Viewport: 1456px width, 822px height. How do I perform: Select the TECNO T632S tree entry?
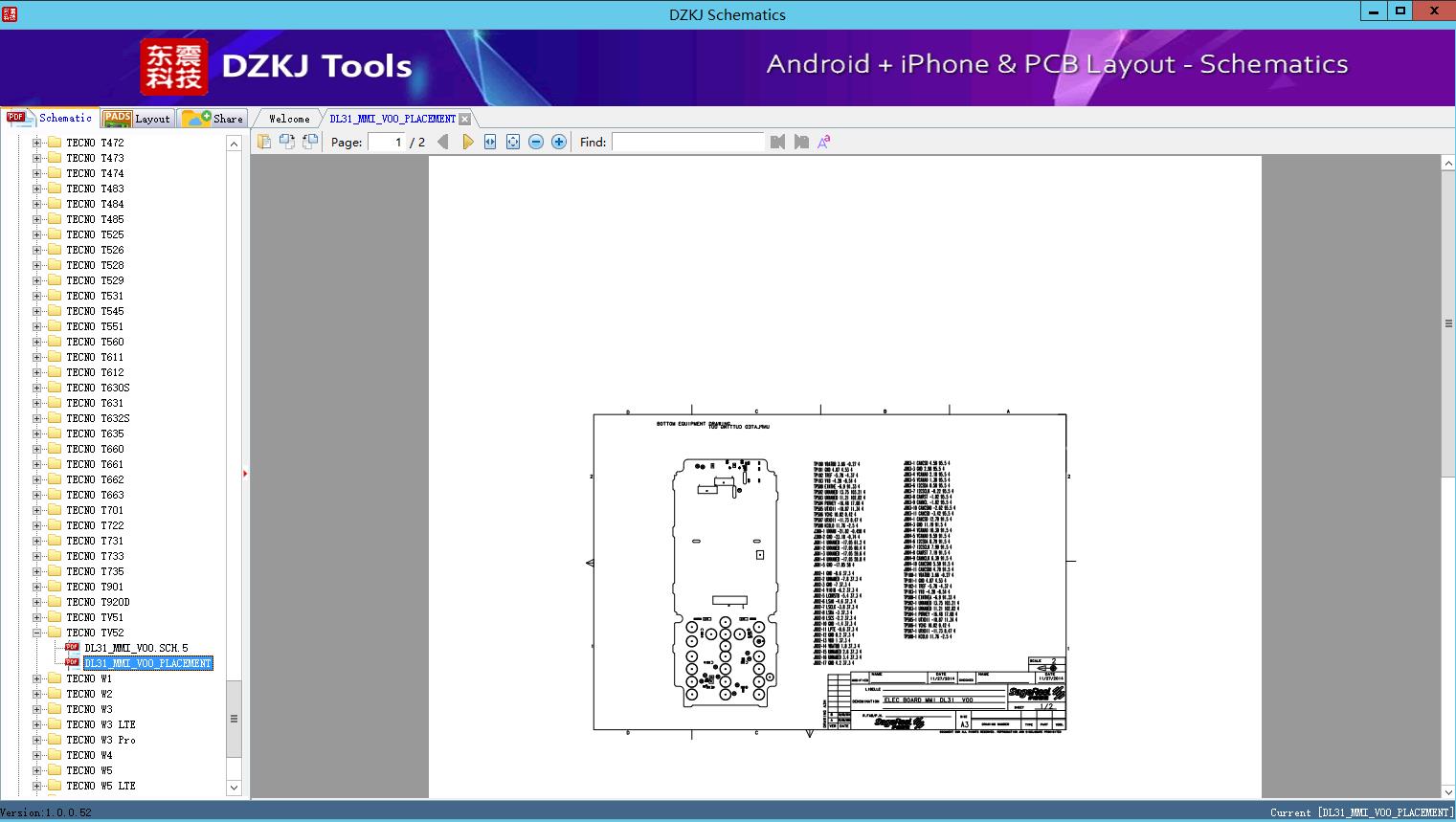click(98, 418)
